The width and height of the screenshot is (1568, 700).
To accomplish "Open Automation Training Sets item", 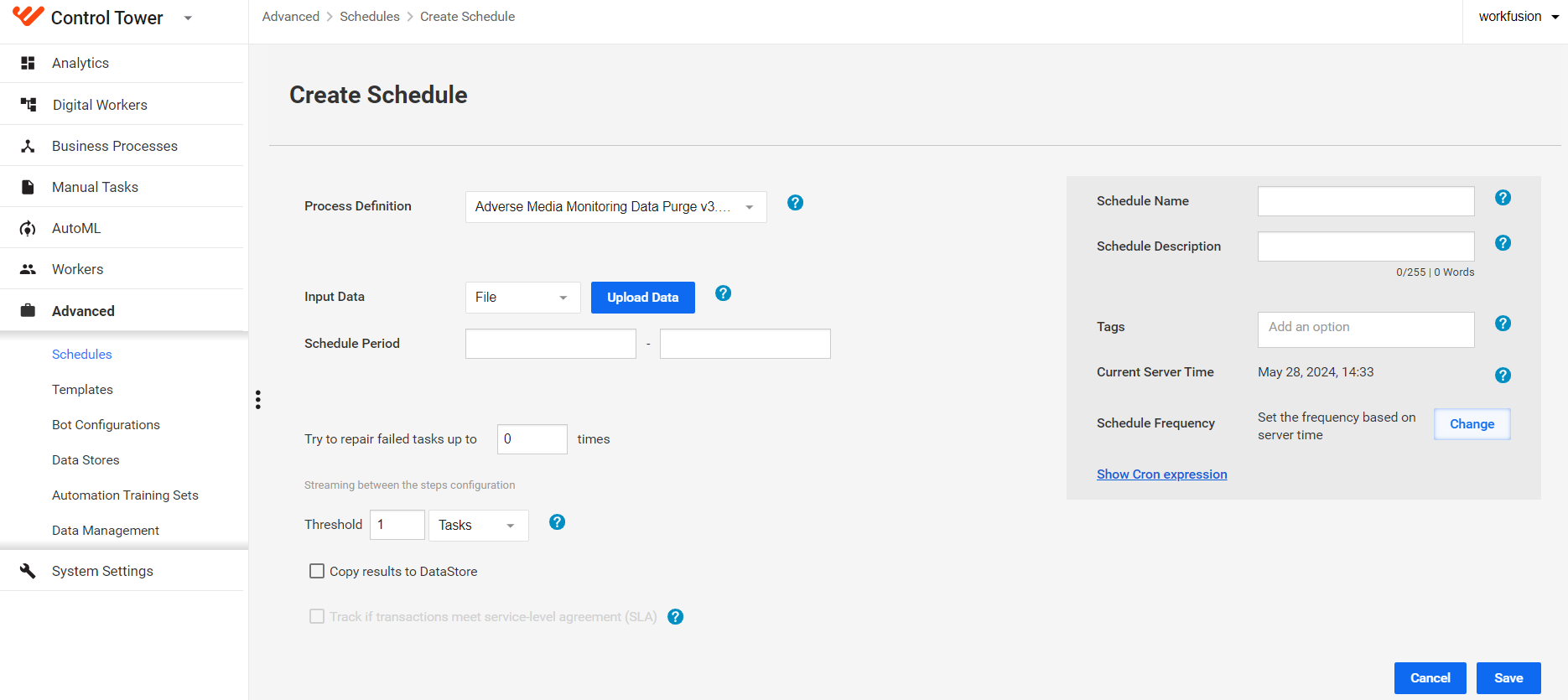I will (x=125, y=495).
